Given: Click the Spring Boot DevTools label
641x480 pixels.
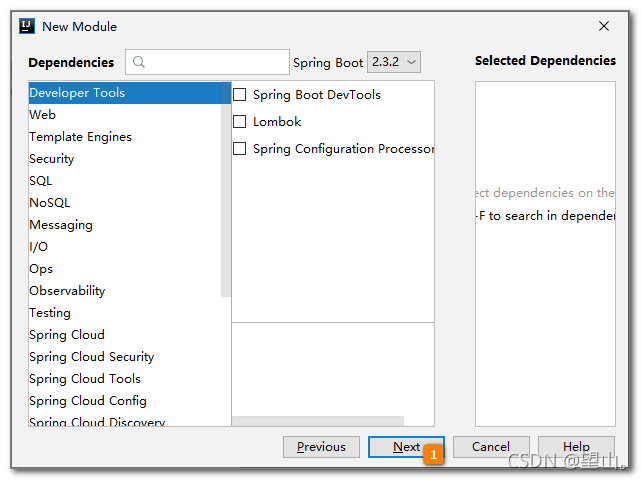Looking at the screenshot, I should (317, 95).
